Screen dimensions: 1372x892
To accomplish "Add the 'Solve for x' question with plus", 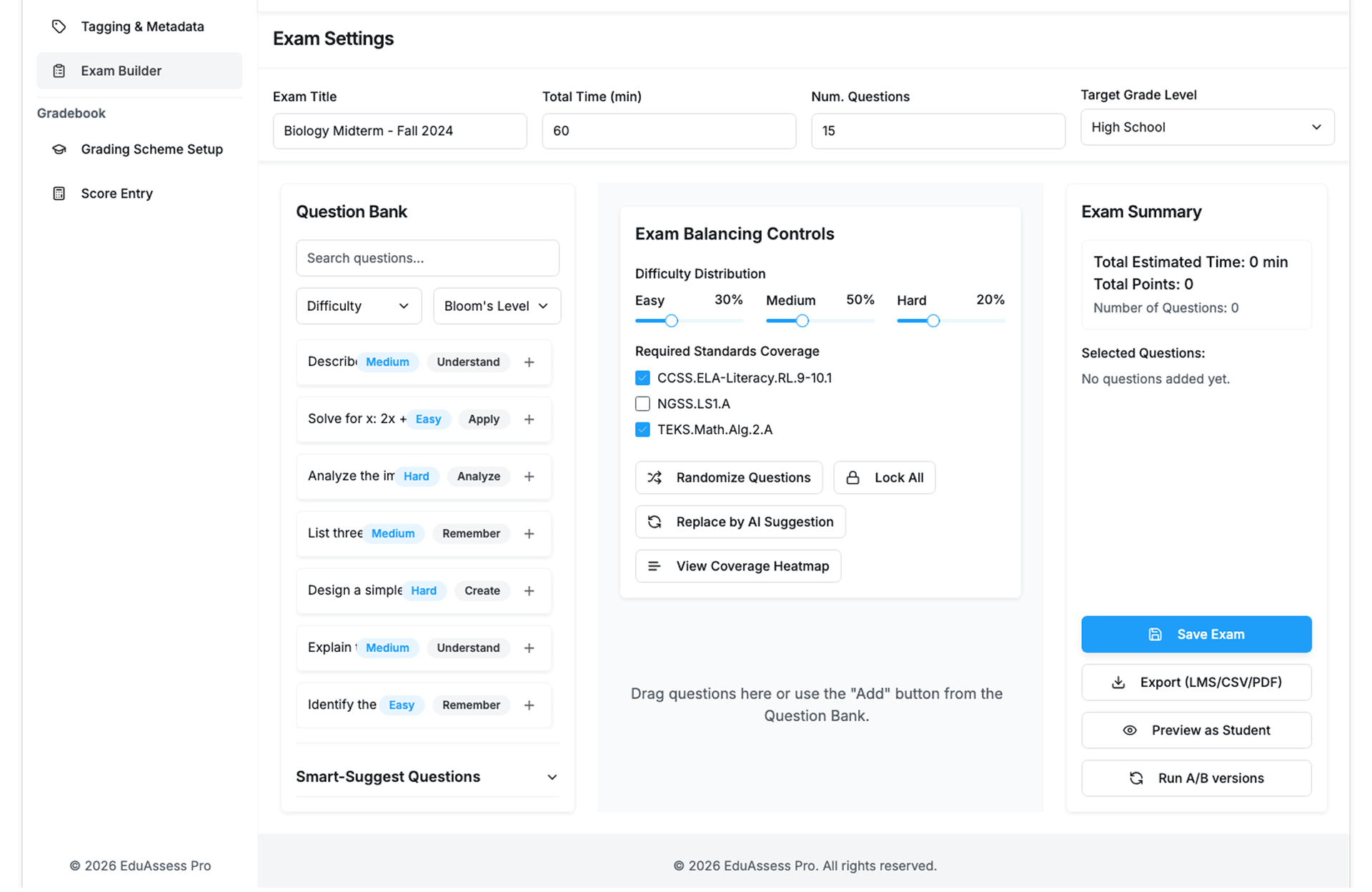I will (x=529, y=420).
